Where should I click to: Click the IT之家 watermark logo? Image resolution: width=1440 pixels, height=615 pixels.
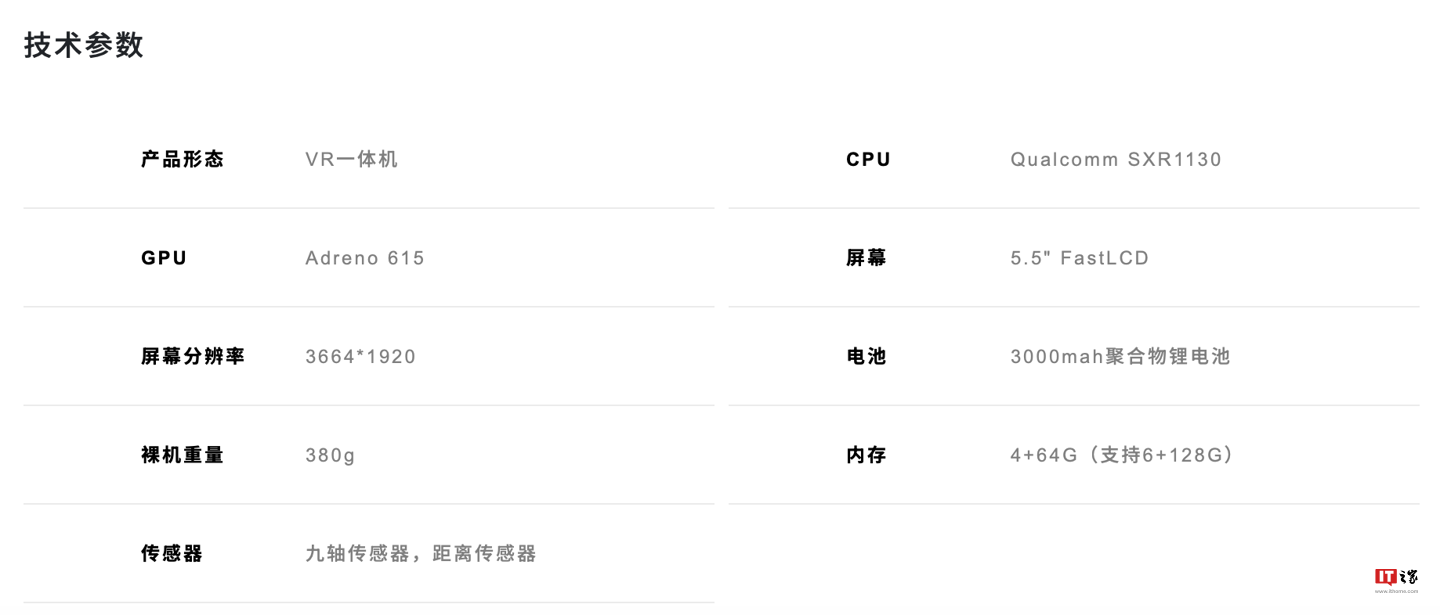tap(1396, 578)
